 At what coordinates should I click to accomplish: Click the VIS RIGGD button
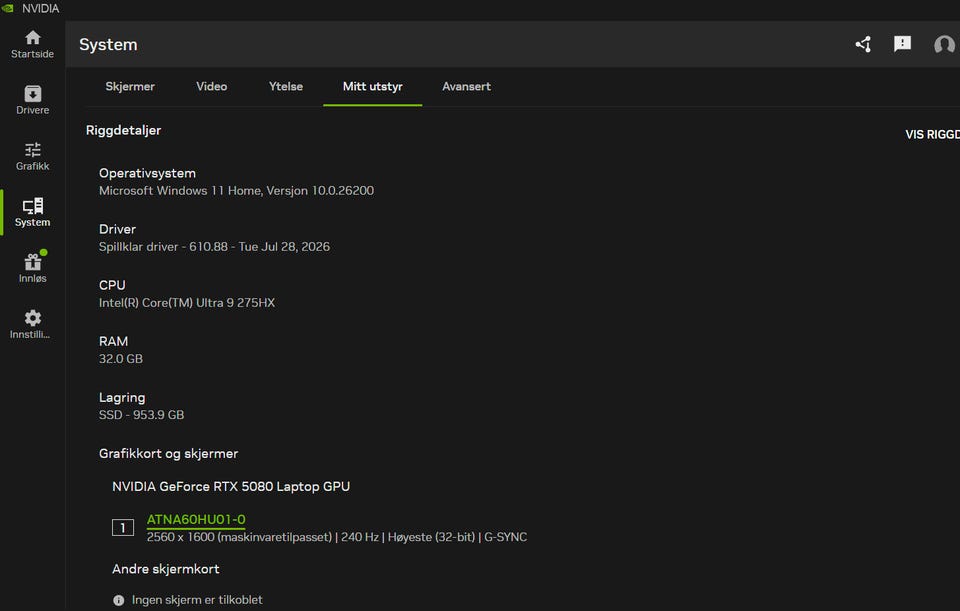tap(932, 134)
